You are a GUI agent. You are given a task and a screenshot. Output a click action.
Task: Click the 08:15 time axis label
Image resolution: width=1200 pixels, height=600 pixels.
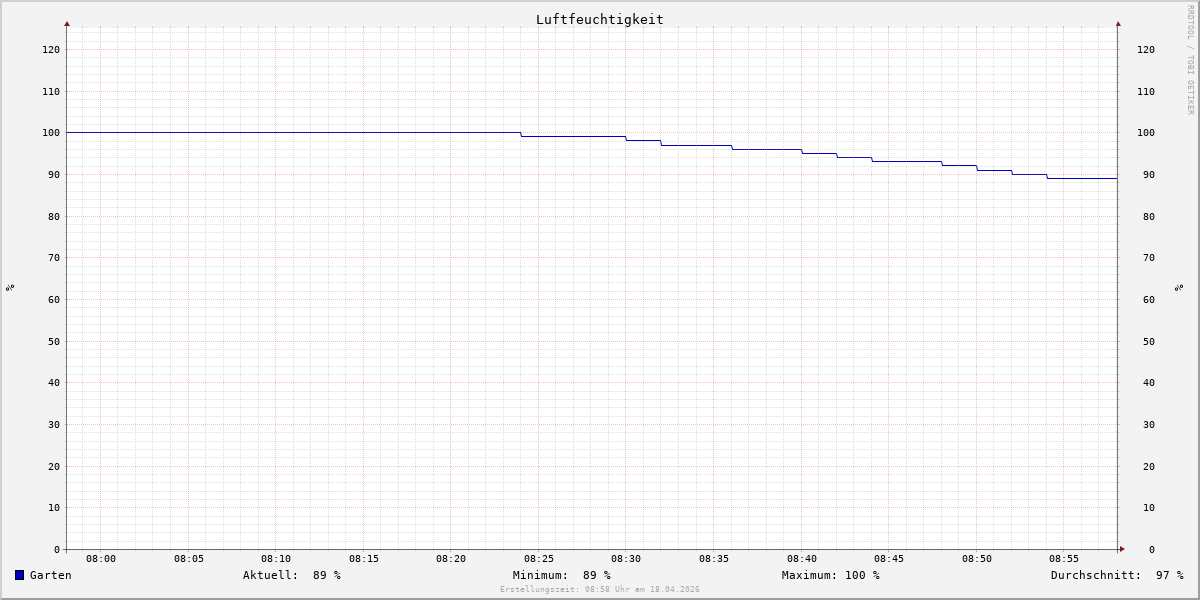click(x=364, y=559)
